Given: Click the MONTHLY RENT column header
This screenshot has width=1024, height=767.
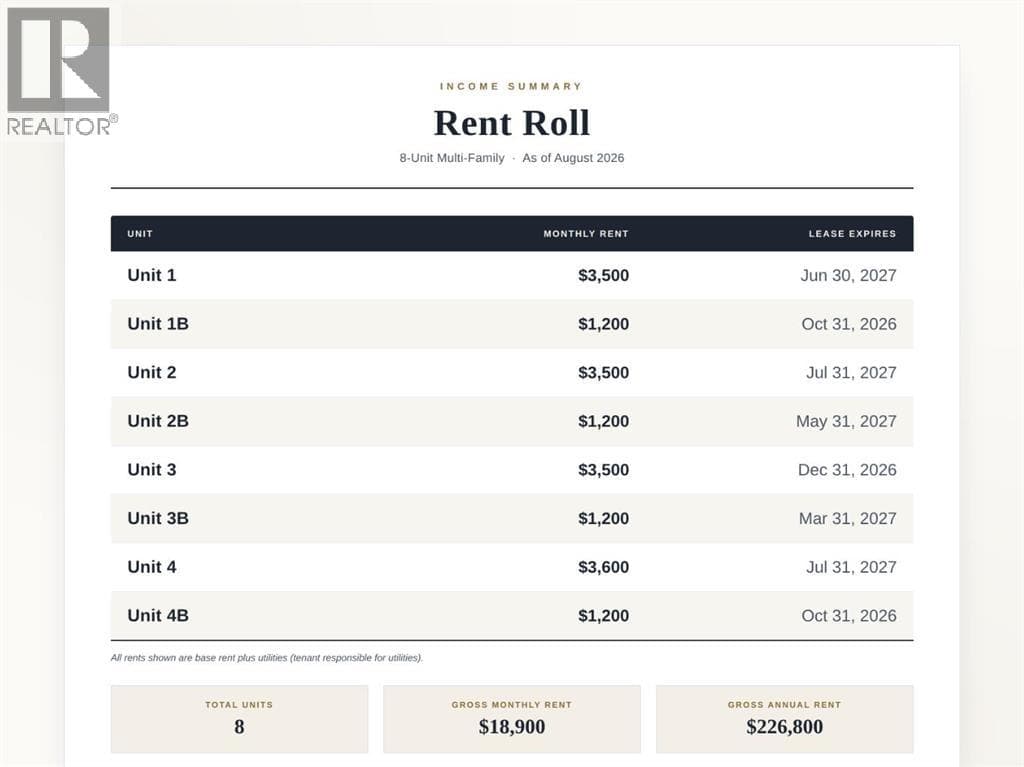Looking at the screenshot, I should [x=586, y=233].
